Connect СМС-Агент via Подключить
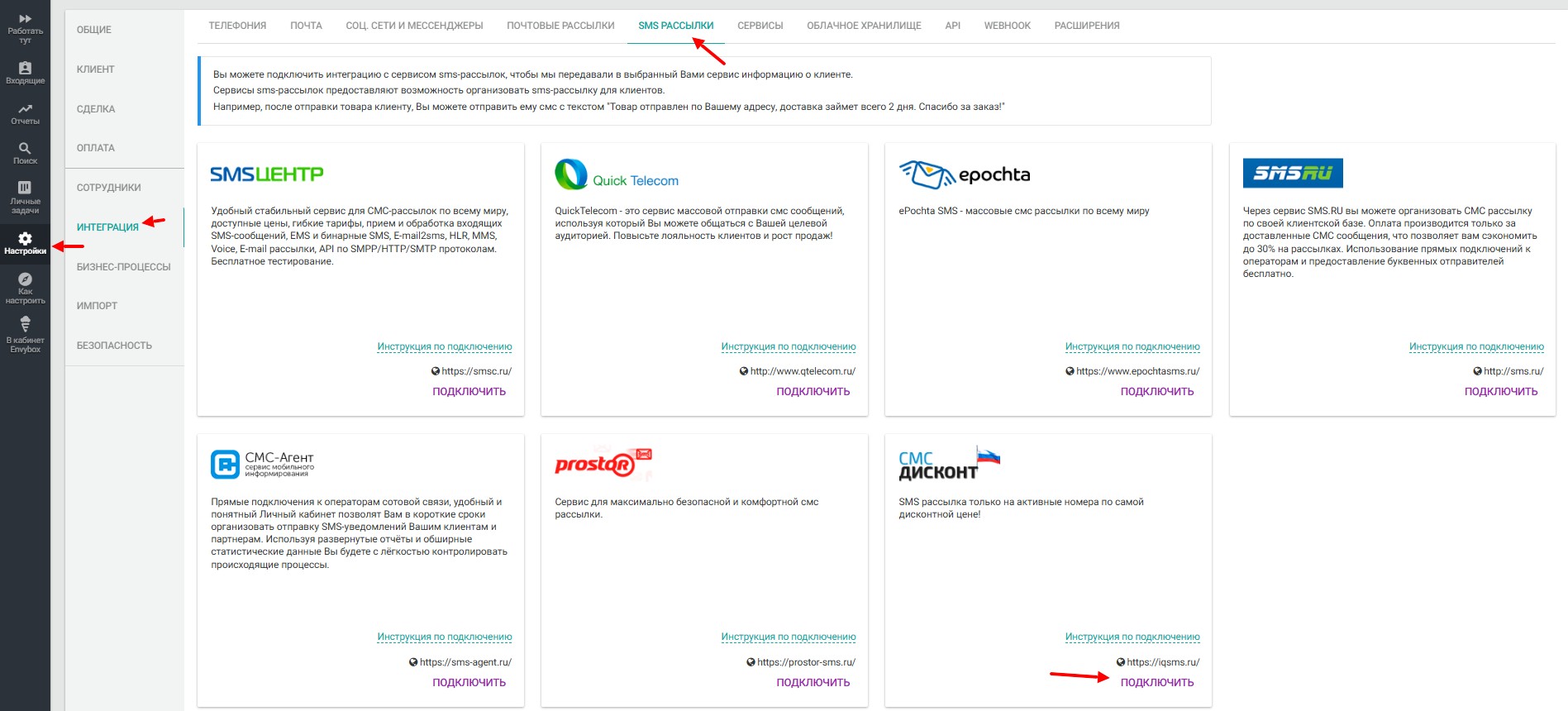1568x711 pixels. [469, 683]
